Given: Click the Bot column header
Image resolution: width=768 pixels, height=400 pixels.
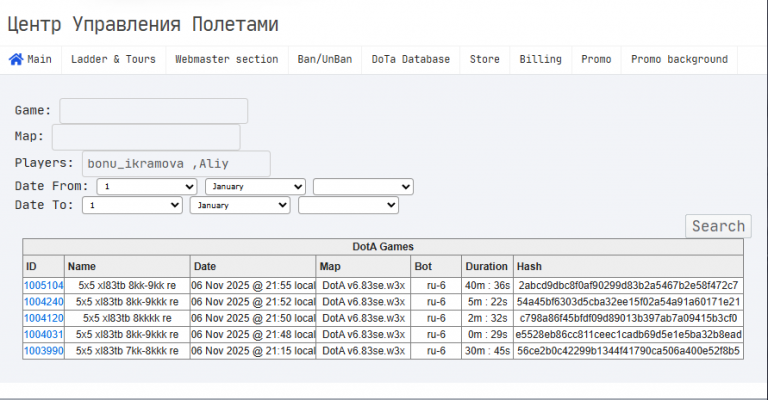Looking at the screenshot, I should (436, 266).
